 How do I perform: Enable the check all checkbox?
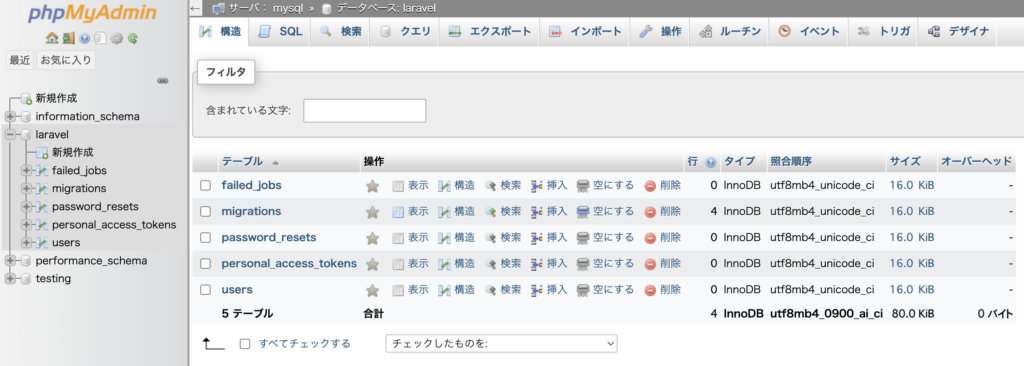(x=245, y=344)
